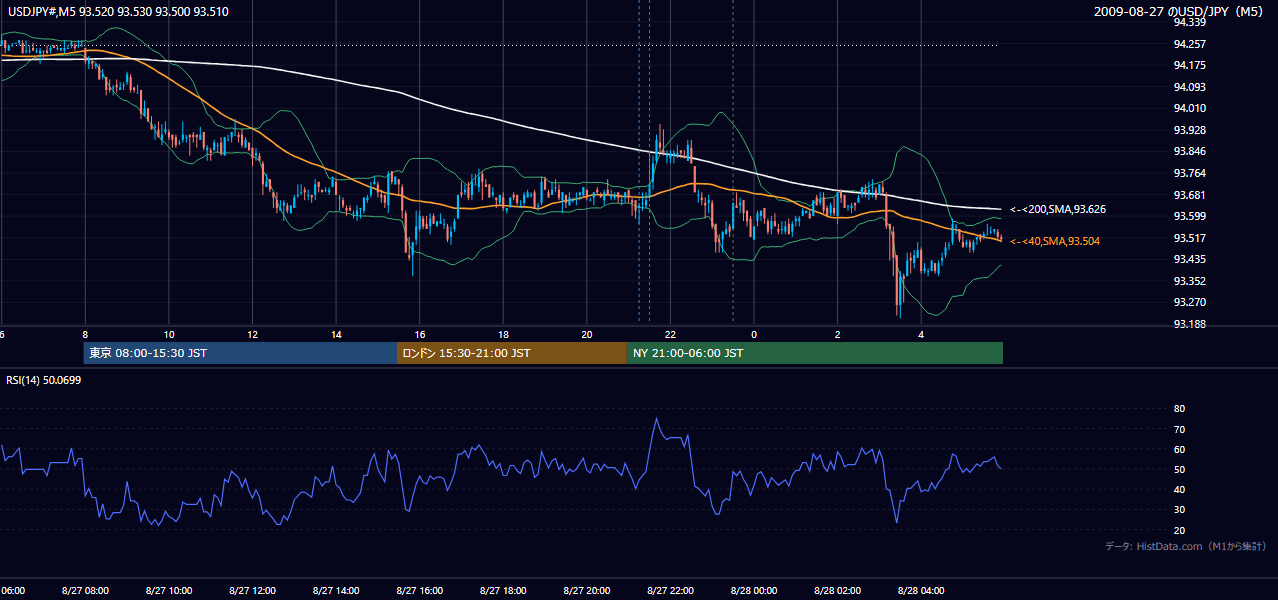This screenshot has width=1278, height=600.
Task: Click price axis value 94.257
Action: tap(1189, 44)
